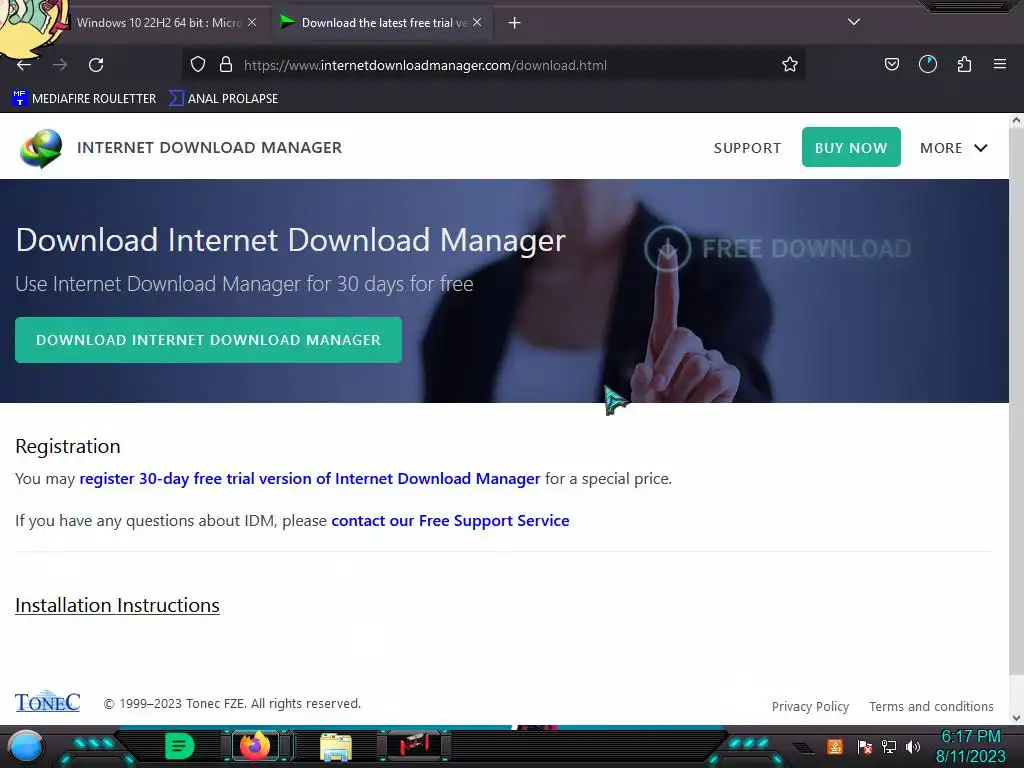This screenshot has width=1024, height=768.
Task: Open Terms and conditions link
Action: [x=931, y=707]
